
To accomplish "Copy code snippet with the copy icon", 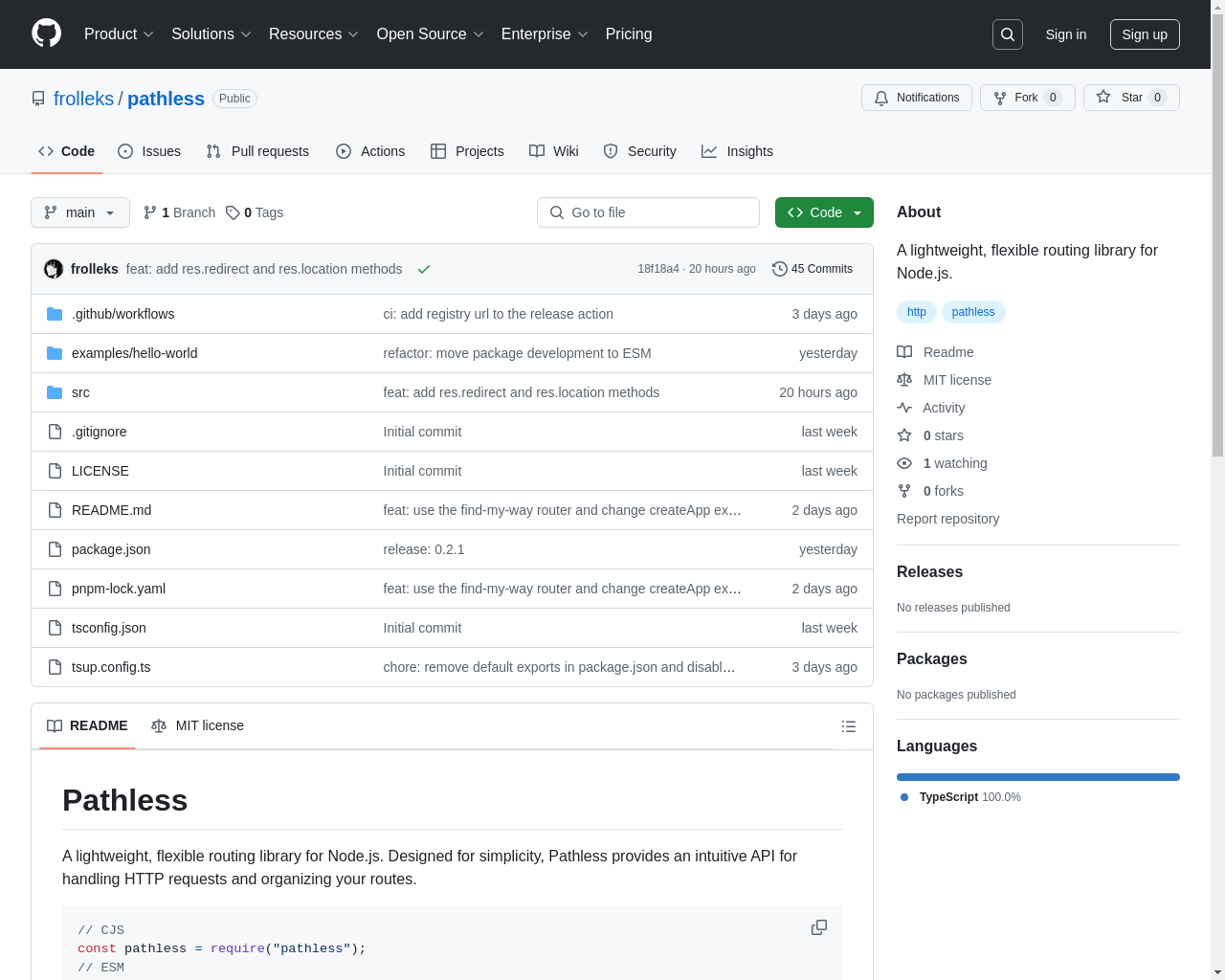I will pyautogui.click(x=819, y=927).
